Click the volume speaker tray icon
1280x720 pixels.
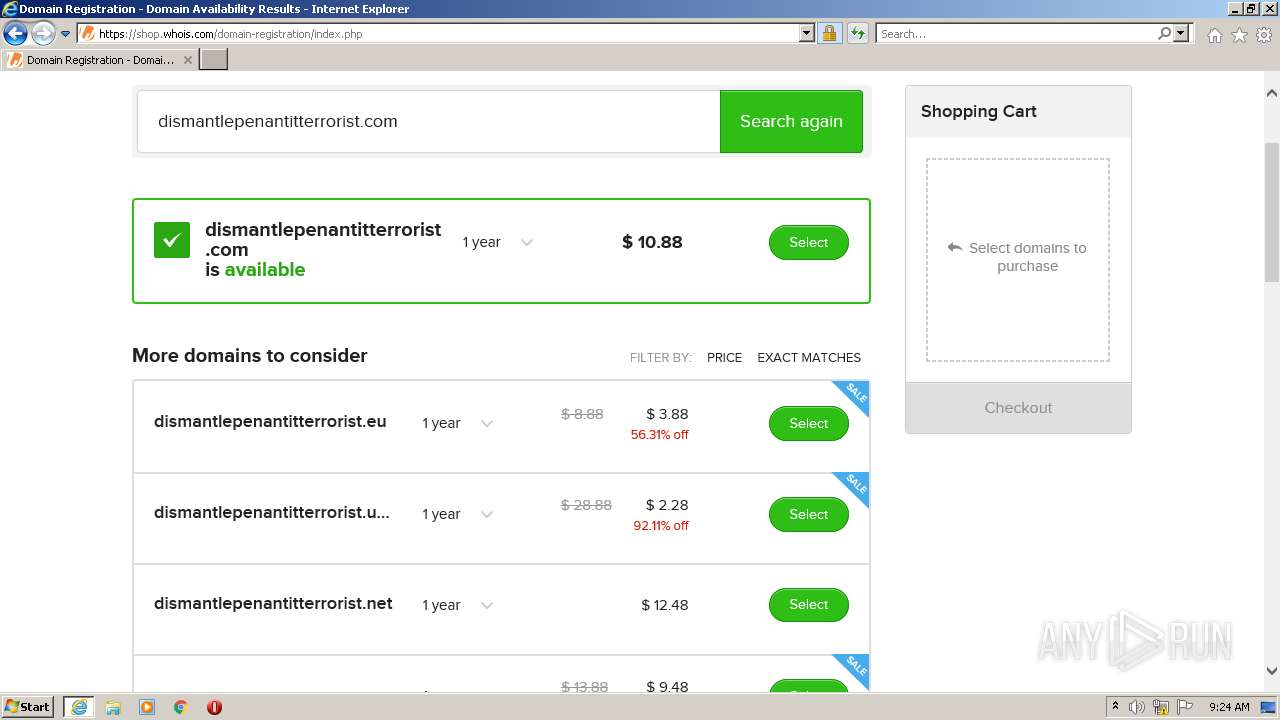[x=1136, y=707]
